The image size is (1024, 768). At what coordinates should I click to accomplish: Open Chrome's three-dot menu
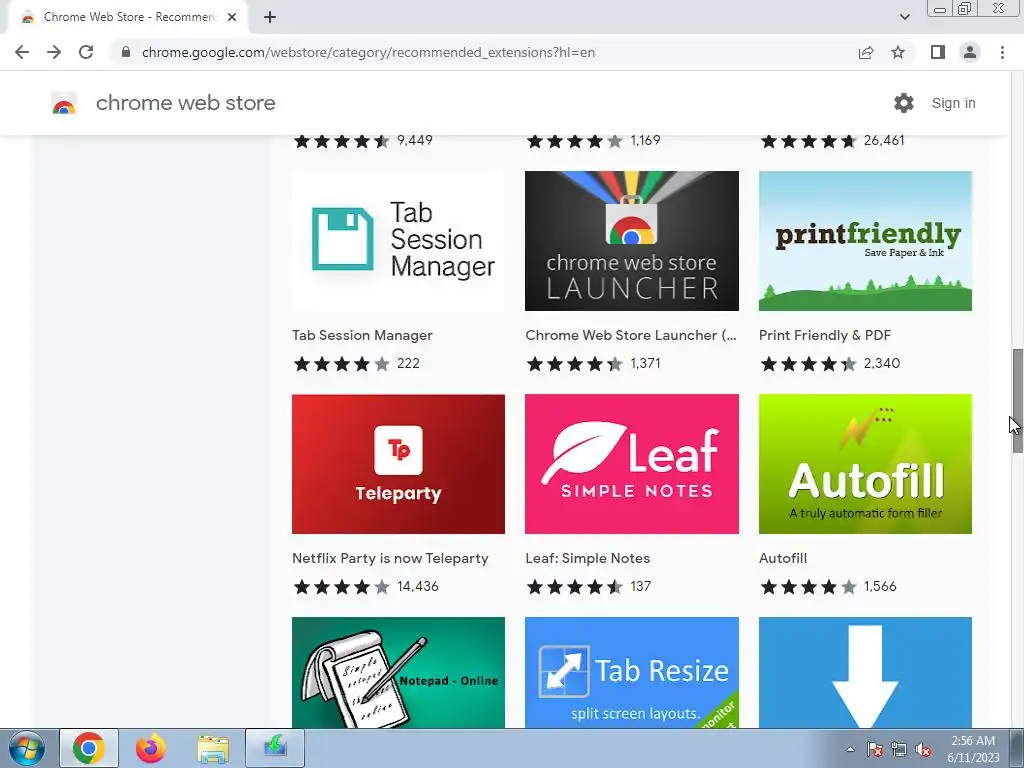pos(1002,52)
